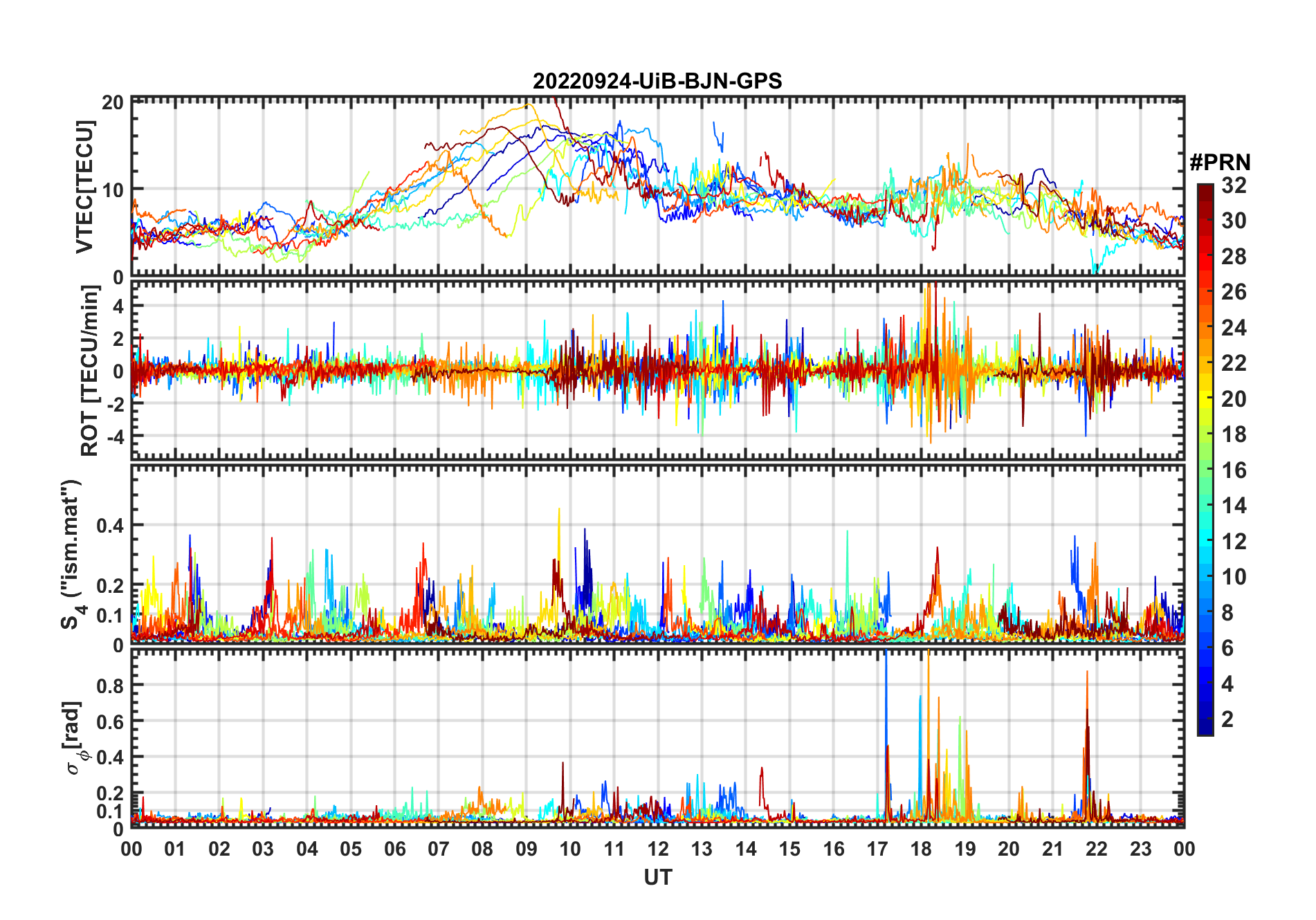Click x-axis tick label 12

click(658, 849)
